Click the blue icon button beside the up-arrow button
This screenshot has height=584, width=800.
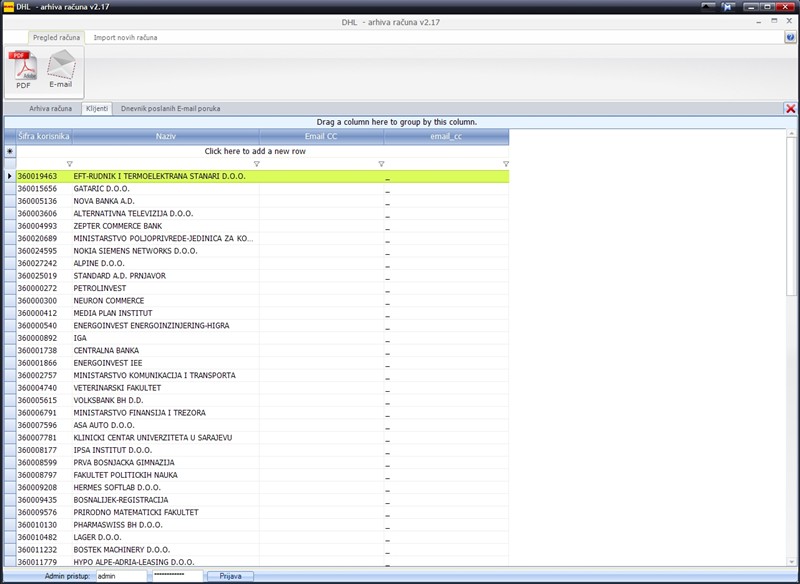coord(728,7)
